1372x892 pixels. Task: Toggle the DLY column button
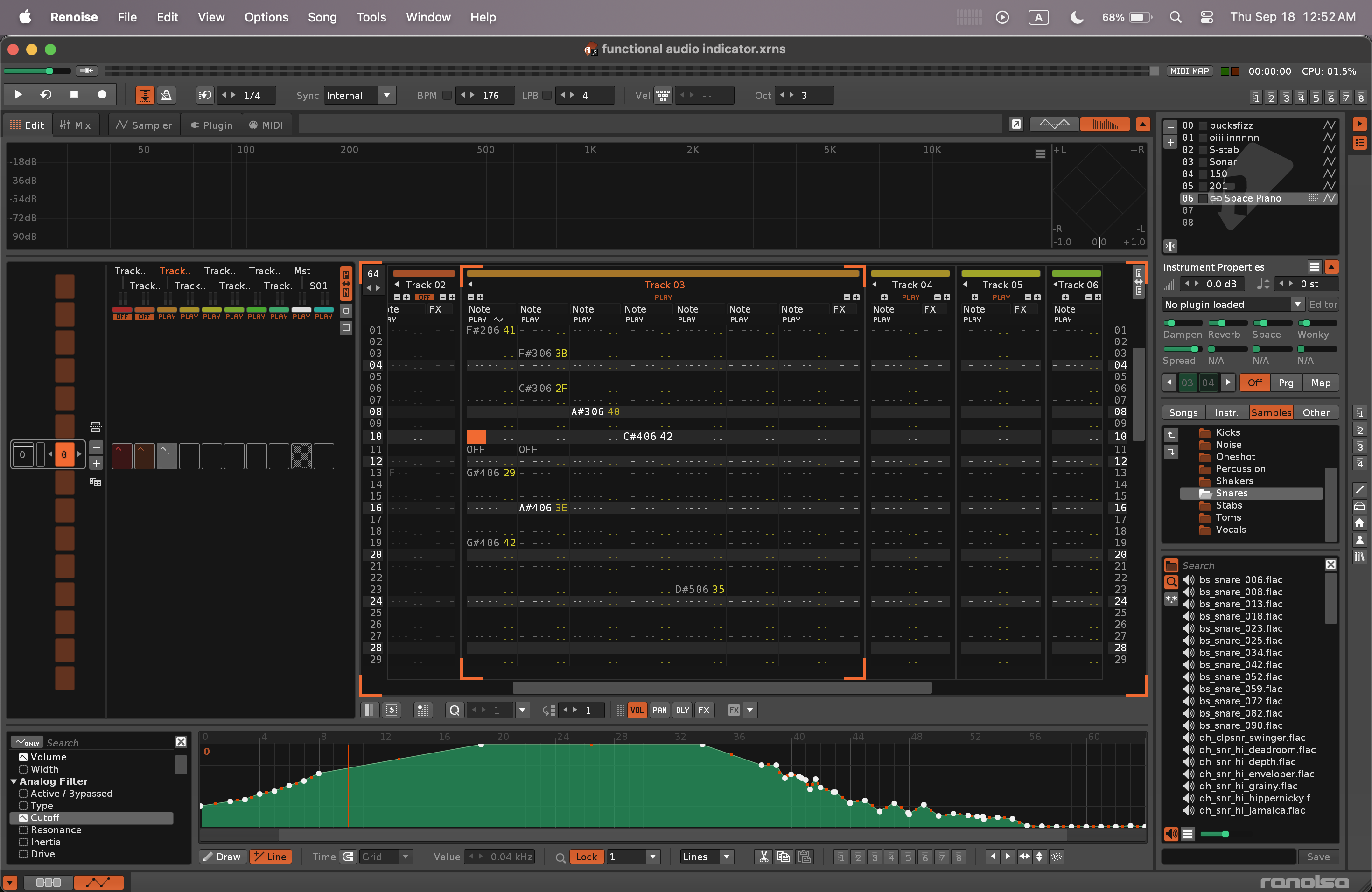click(x=683, y=711)
